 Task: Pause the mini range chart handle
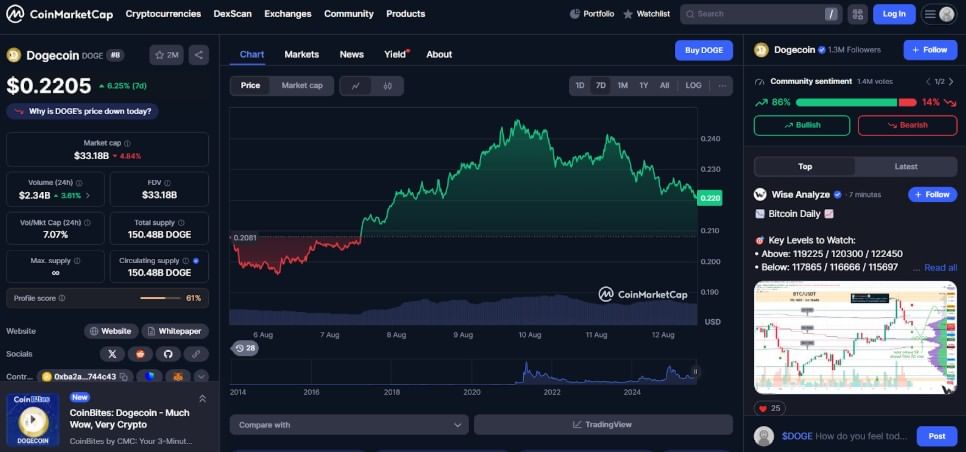(x=696, y=371)
